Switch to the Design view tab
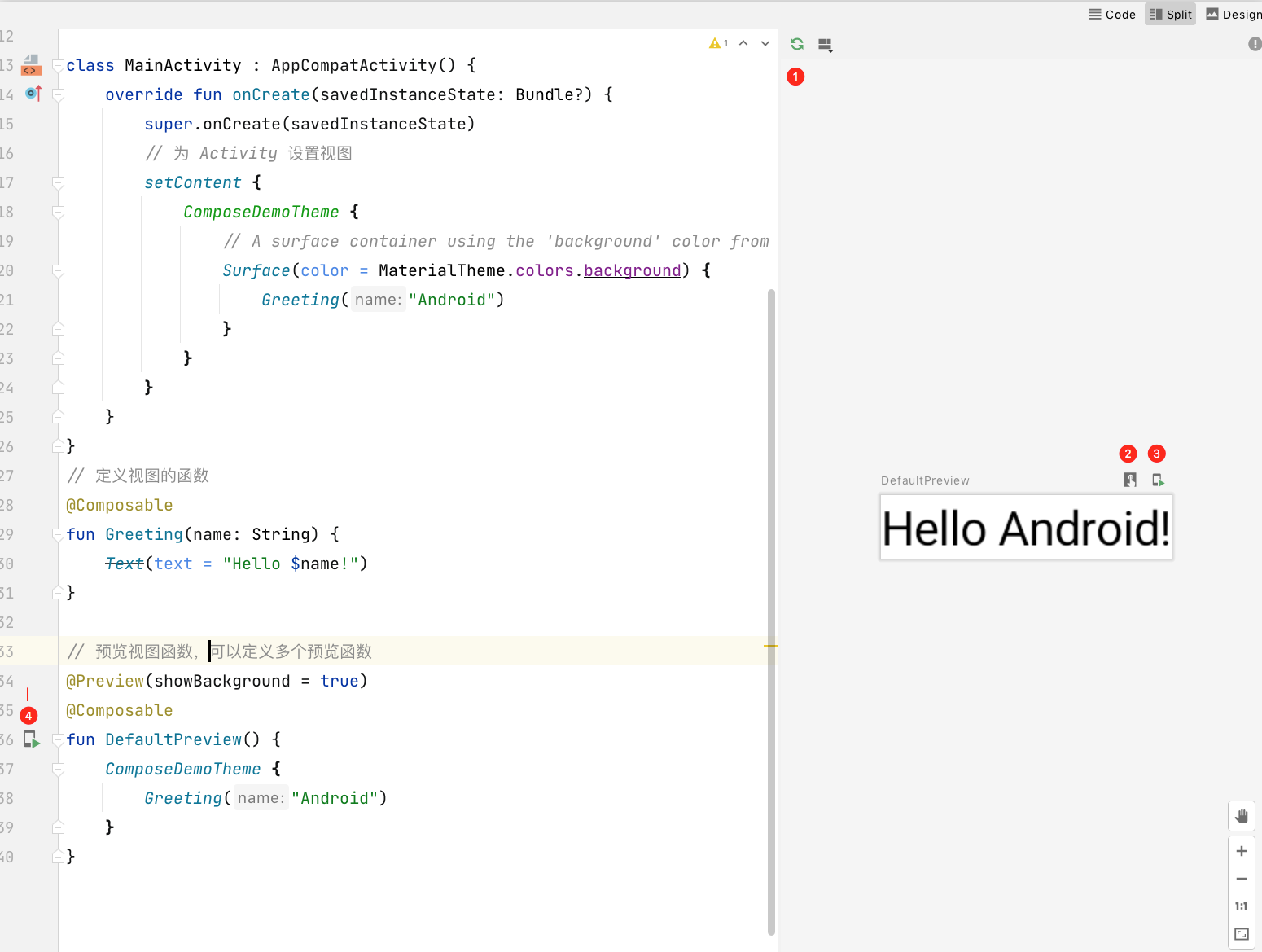The height and width of the screenshot is (952, 1262). pos(1233,14)
